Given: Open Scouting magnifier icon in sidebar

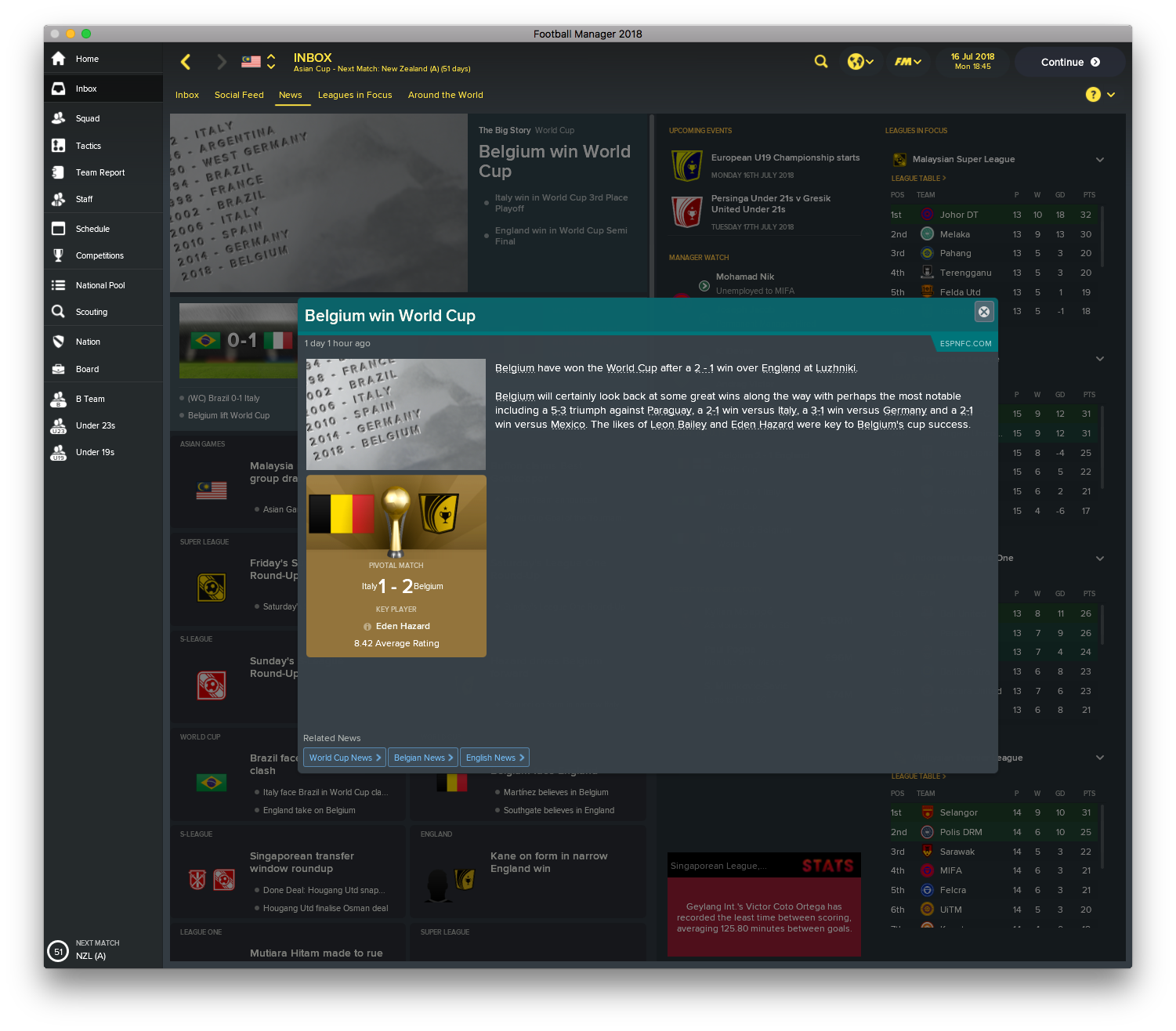Looking at the screenshot, I should tap(58, 312).
